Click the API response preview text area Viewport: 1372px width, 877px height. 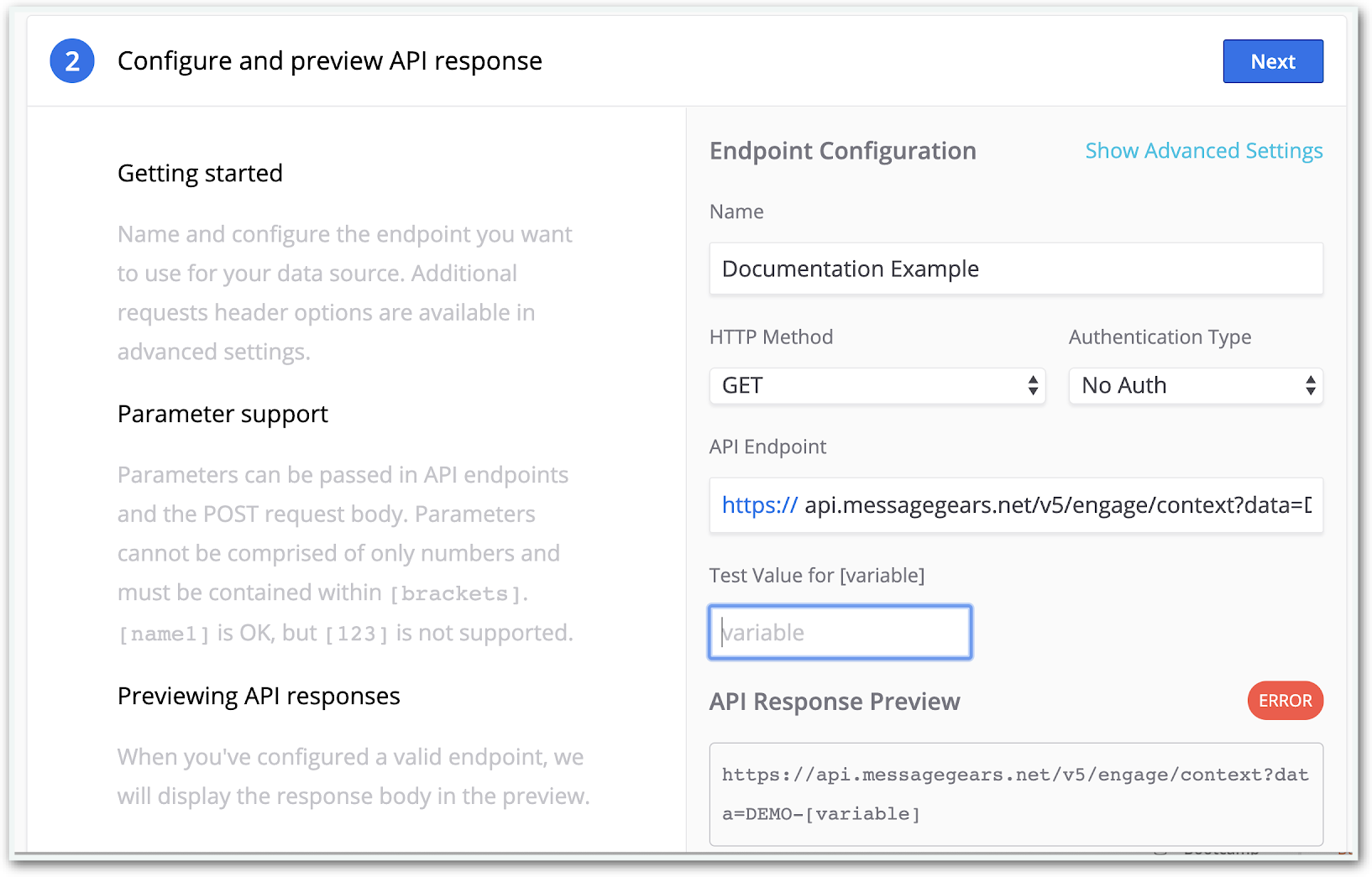[1015, 794]
